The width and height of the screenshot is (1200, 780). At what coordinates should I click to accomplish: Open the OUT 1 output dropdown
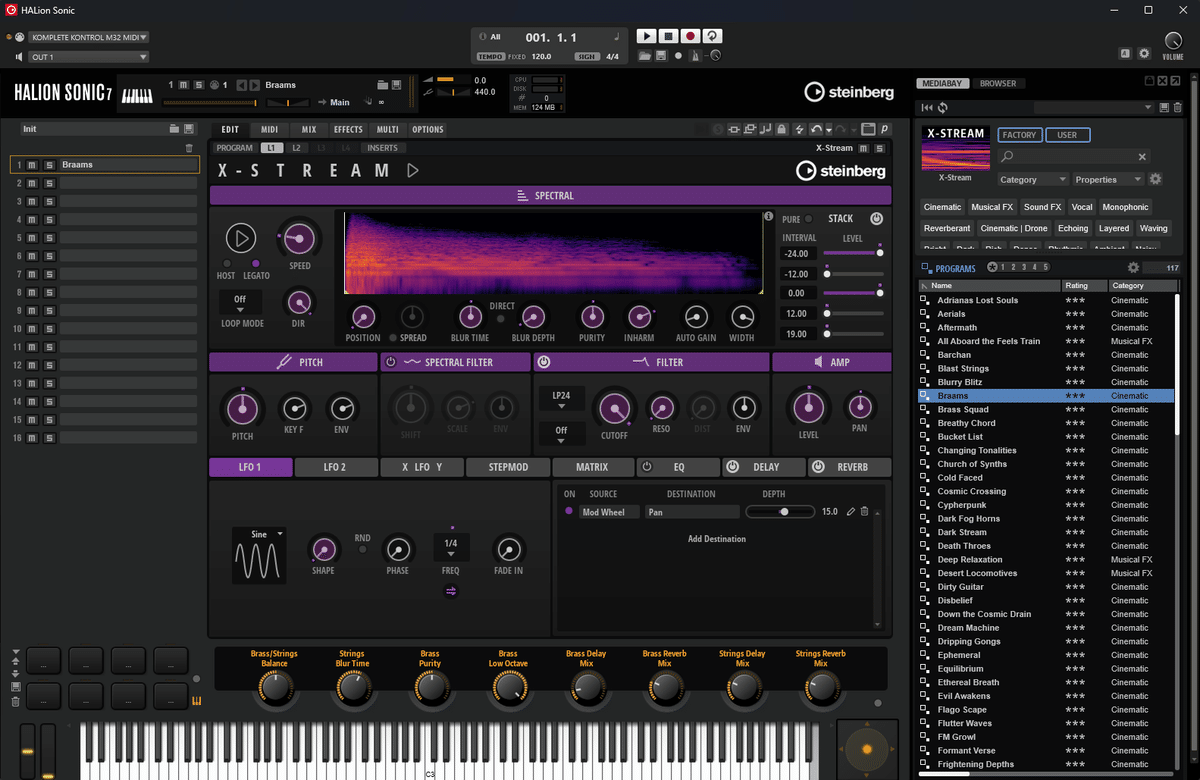tap(88, 57)
